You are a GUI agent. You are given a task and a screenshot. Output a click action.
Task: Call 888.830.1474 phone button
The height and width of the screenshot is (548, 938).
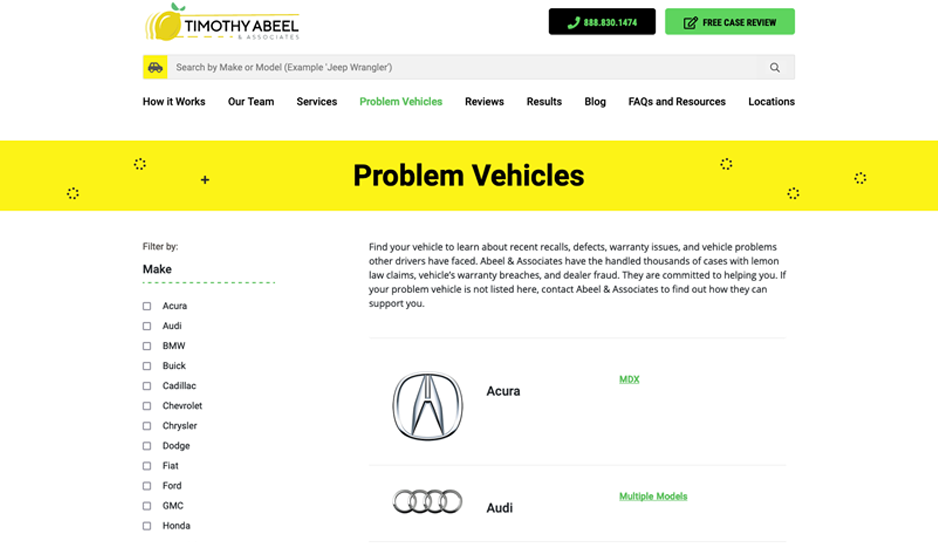click(x=602, y=22)
